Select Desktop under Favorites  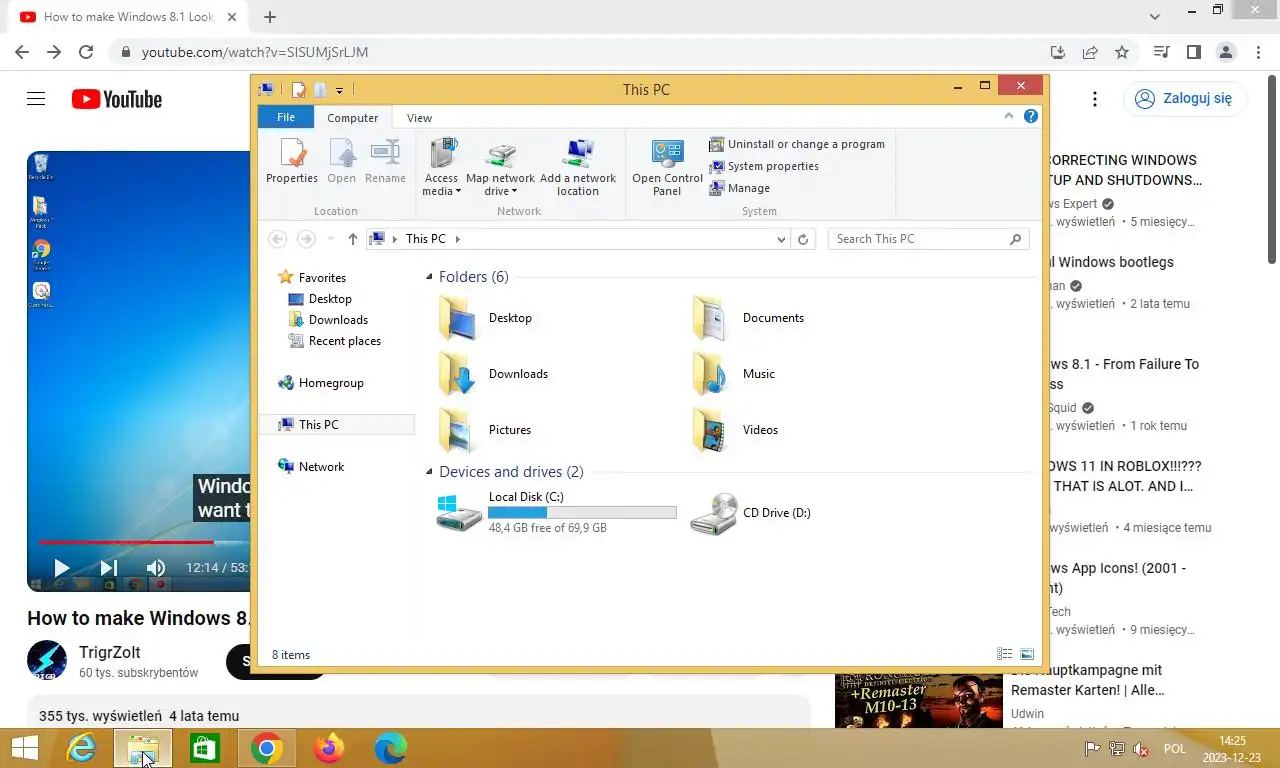[319, 299]
